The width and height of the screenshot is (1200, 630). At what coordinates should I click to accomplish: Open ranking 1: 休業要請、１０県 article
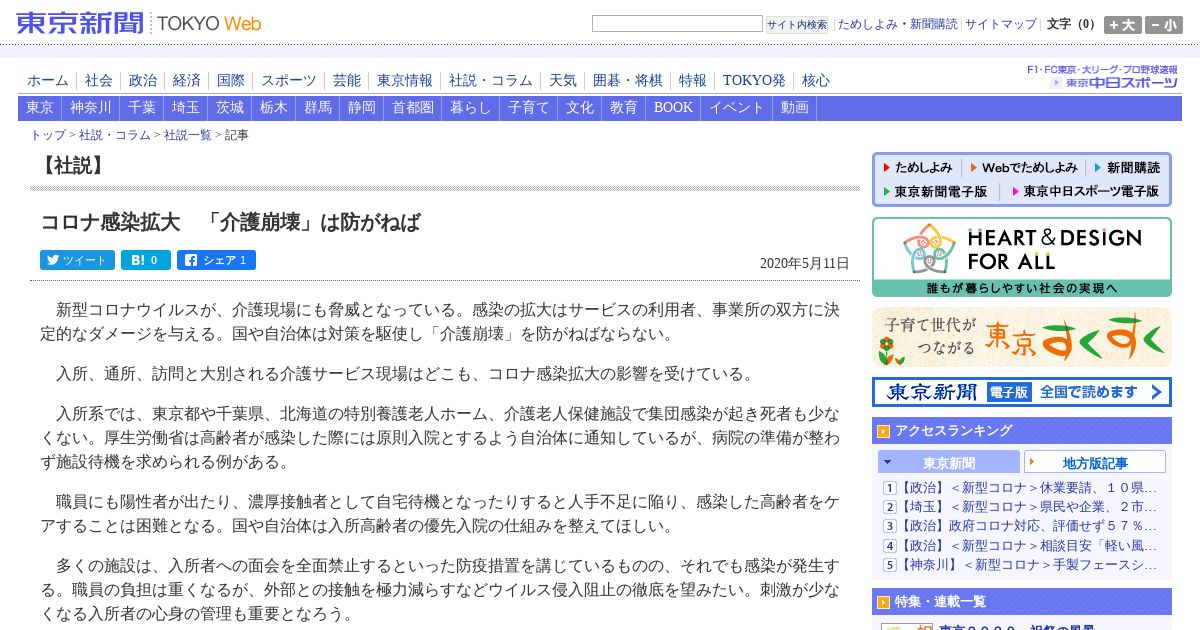click(x=1028, y=488)
